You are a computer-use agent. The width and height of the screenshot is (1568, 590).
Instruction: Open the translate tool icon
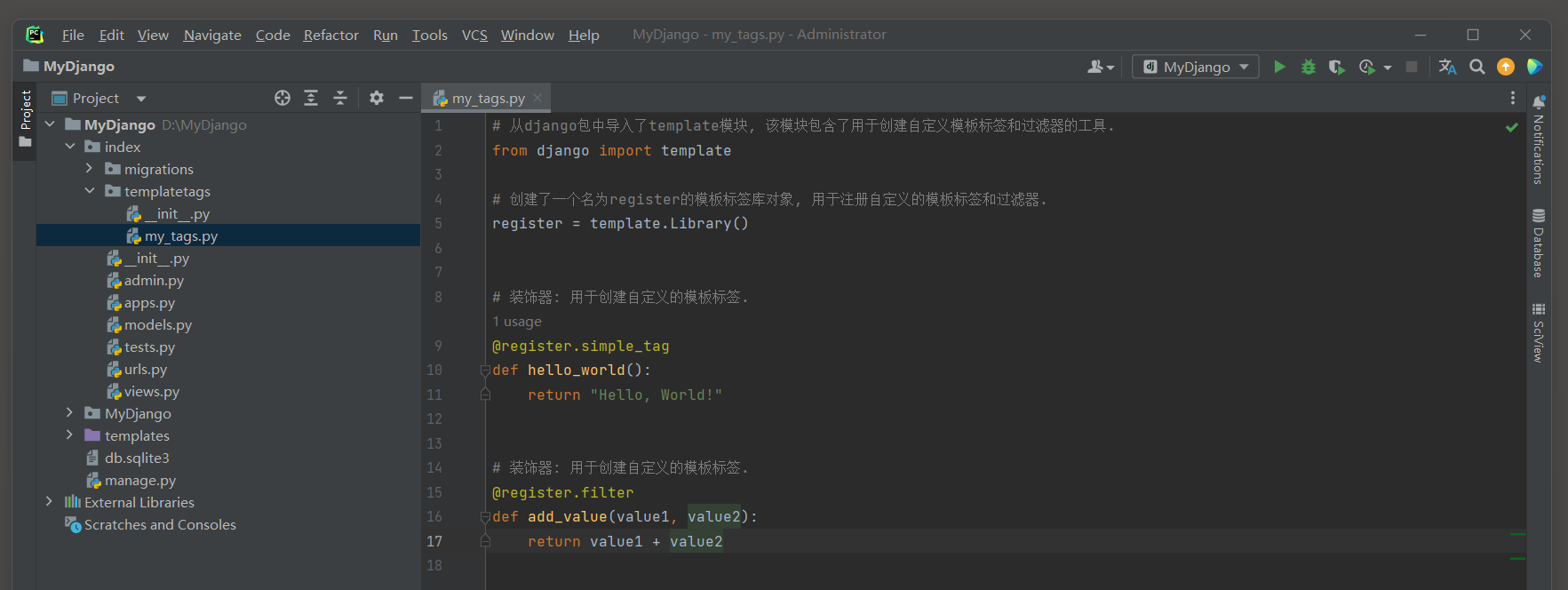[1447, 67]
